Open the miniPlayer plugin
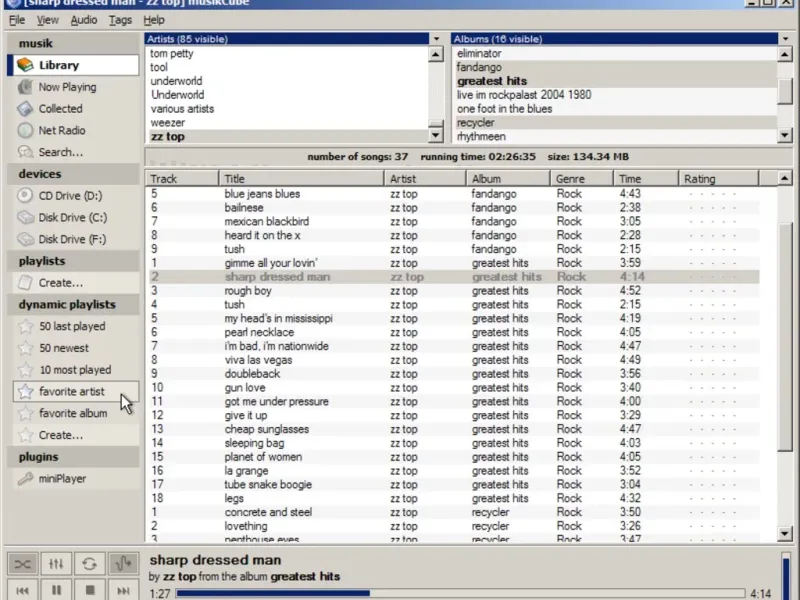The image size is (800, 600). [x=62, y=478]
